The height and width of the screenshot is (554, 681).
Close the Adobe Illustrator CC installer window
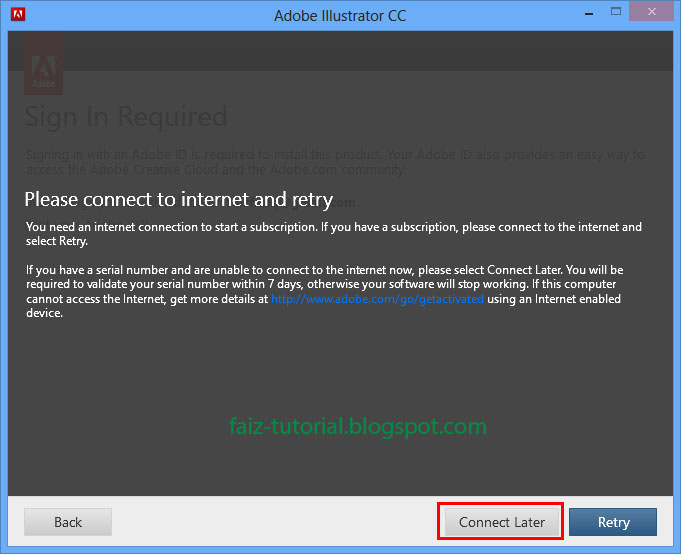(651, 12)
